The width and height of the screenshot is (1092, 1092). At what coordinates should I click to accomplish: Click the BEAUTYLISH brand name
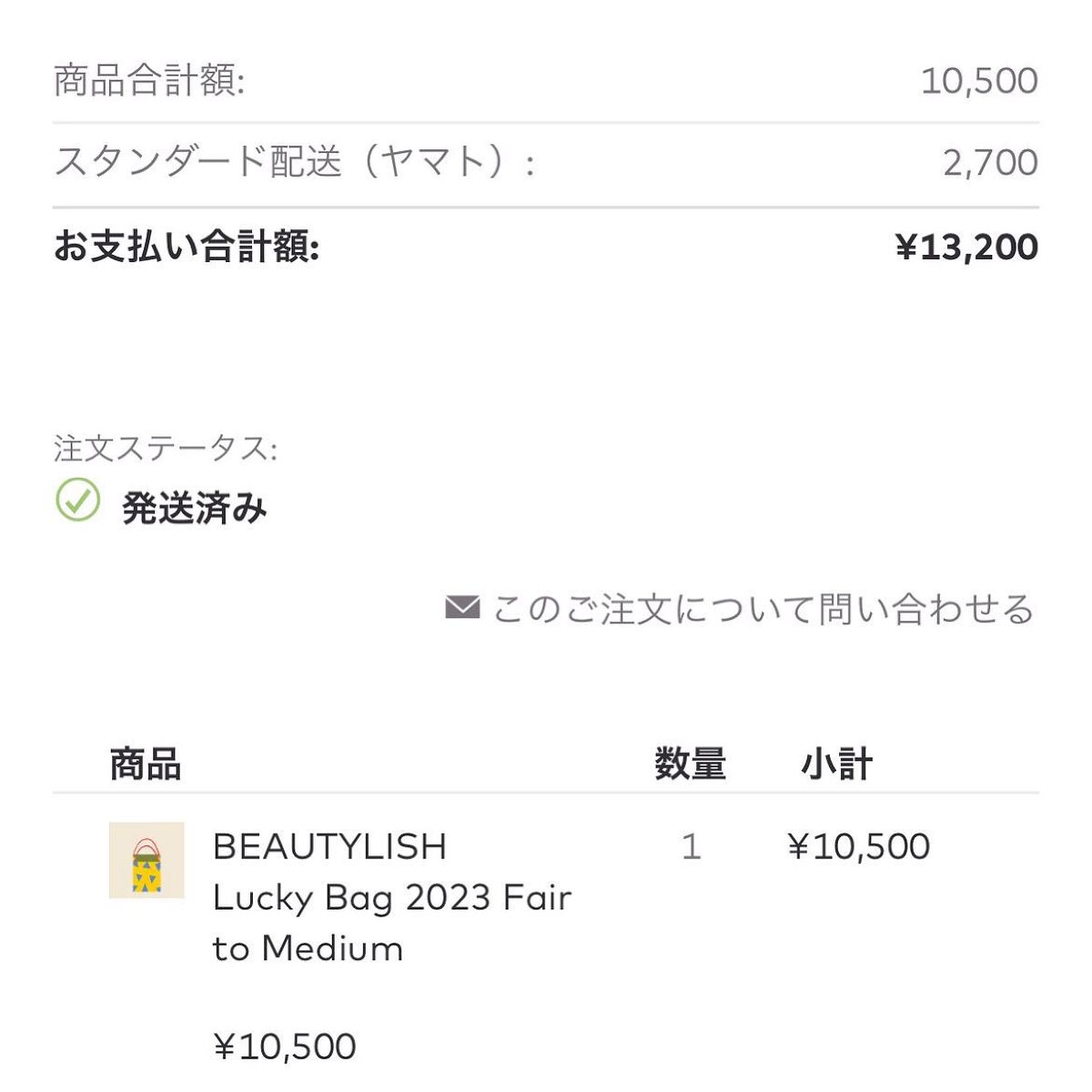pos(329,846)
